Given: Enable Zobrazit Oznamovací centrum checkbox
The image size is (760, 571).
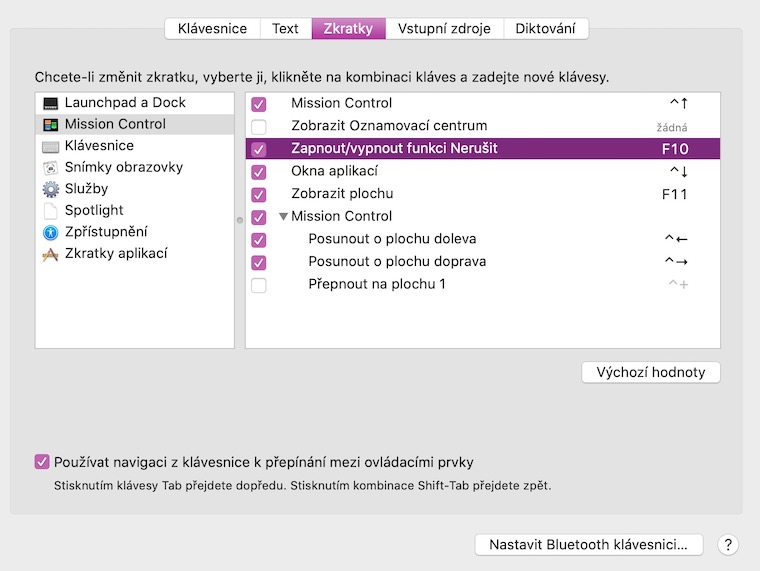Looking at the screenshot, I should tap(259, 126).
